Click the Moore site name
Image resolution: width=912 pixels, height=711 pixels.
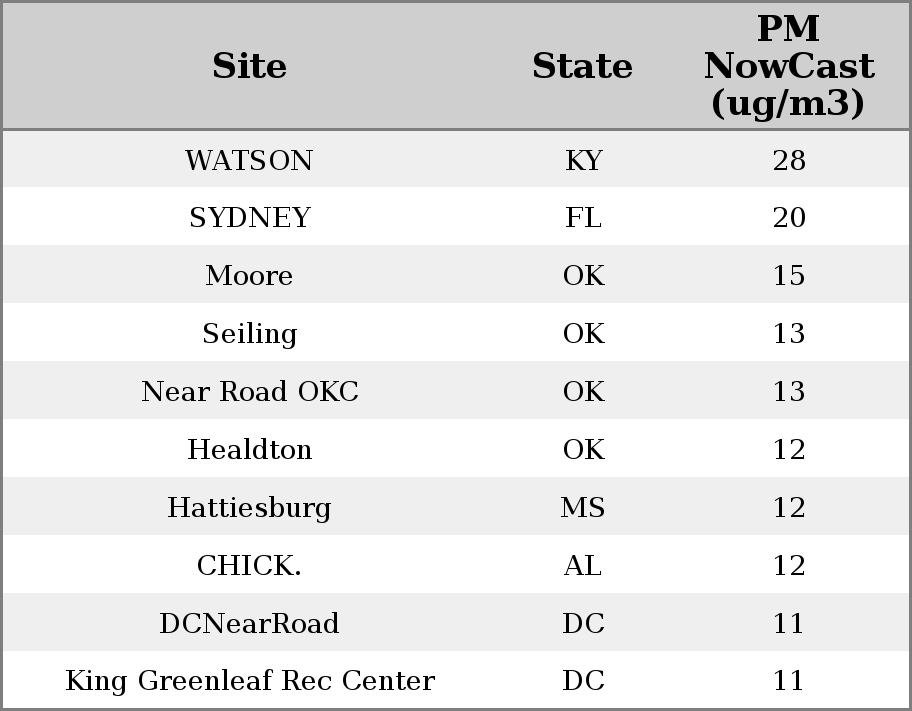click(x=249, y=276)
